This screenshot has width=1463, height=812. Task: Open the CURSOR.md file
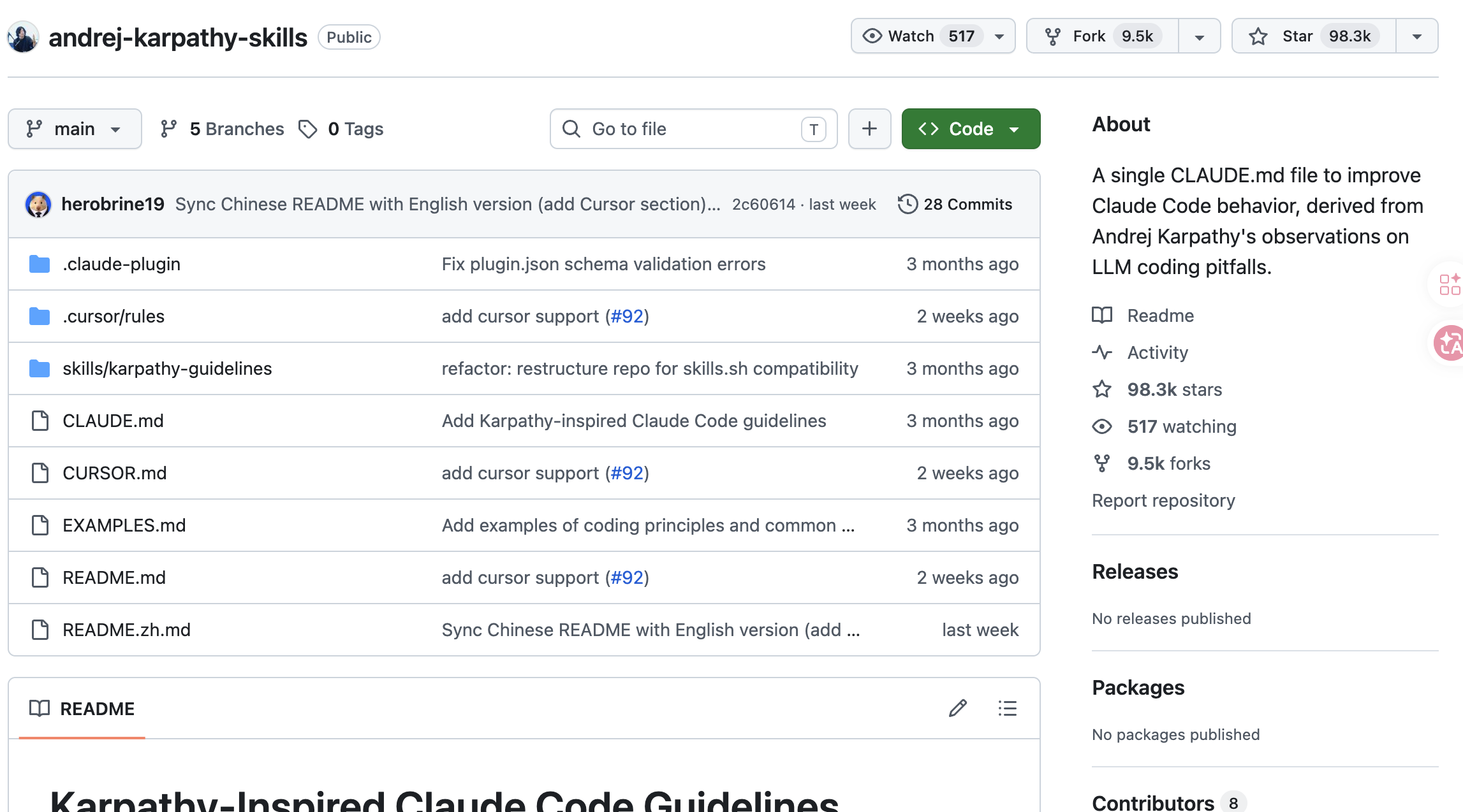coord(114,473)
